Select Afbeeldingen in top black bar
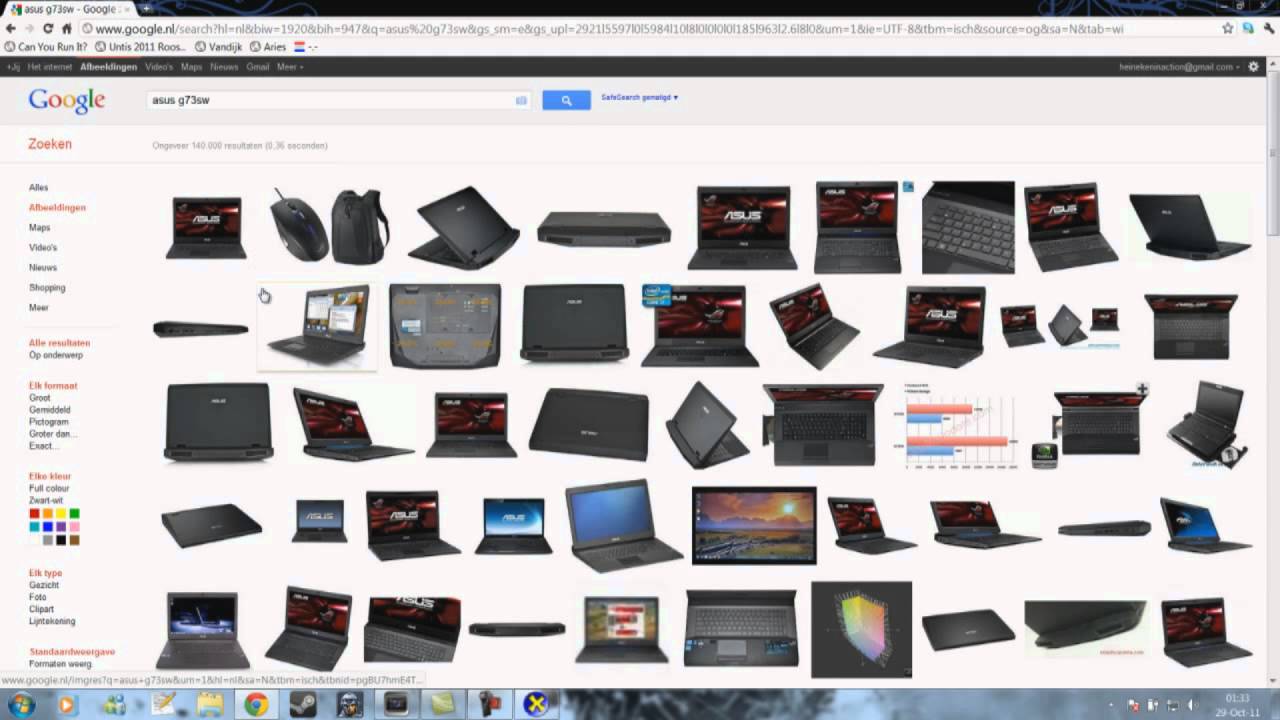1280x720 pixels. 109,67
